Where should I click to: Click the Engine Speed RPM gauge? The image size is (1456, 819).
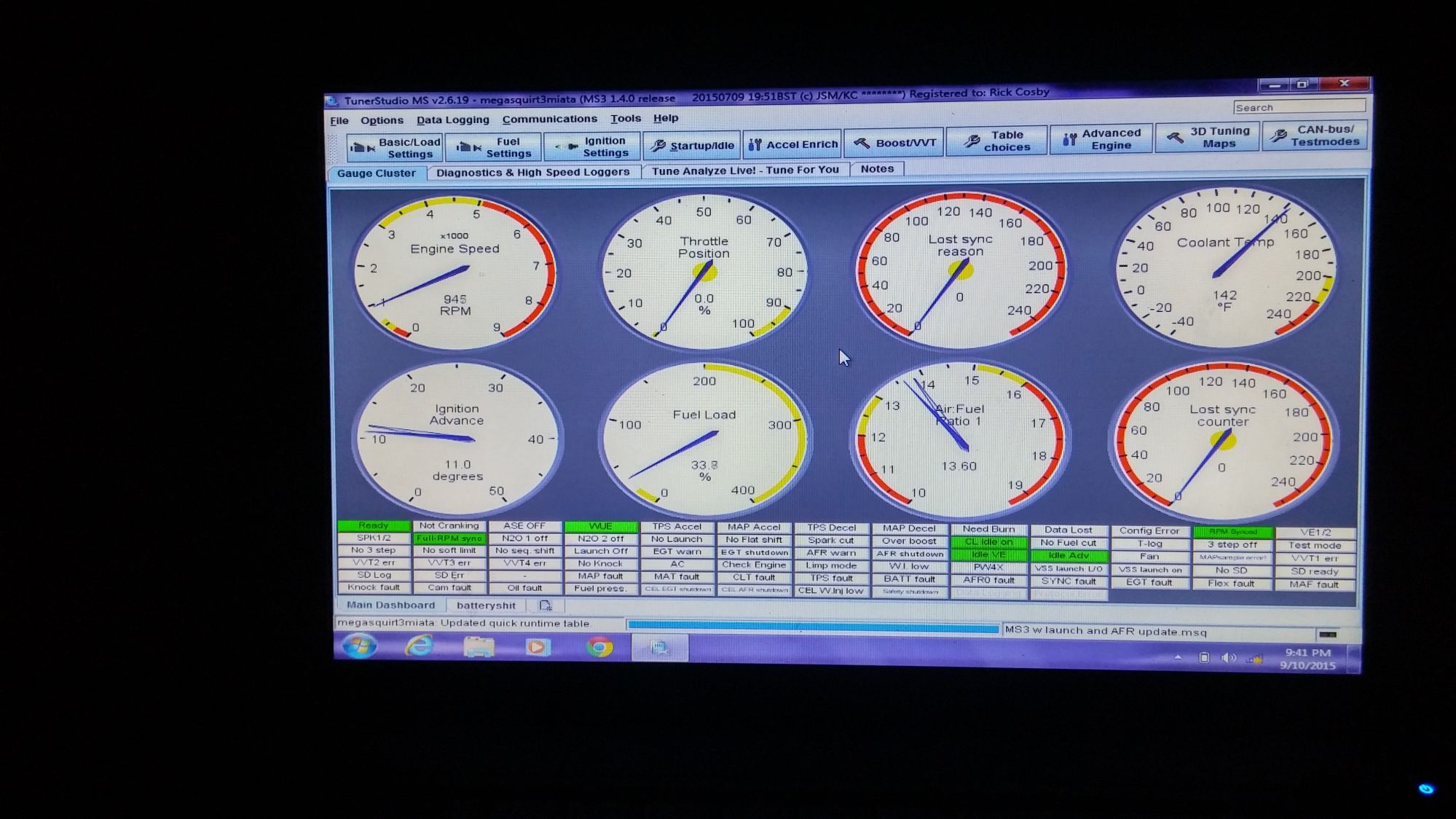tap(454, 271)
